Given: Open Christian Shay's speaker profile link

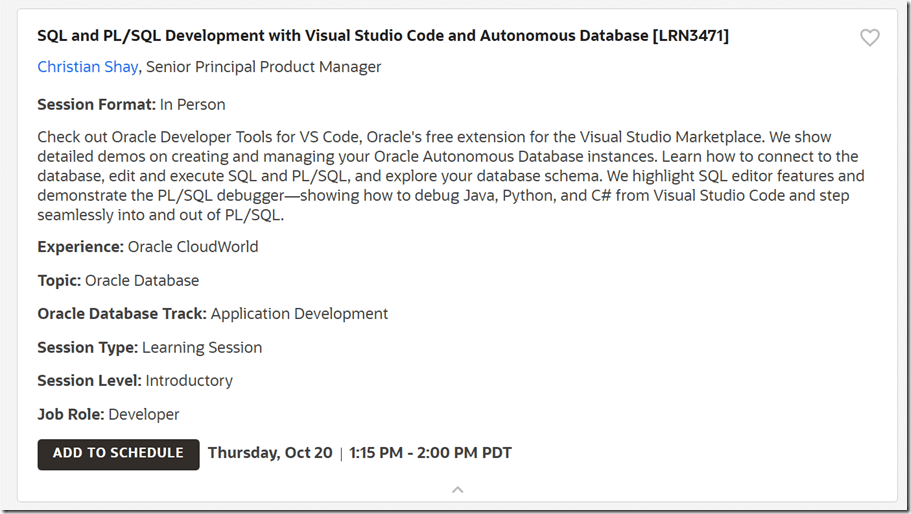Looking at the screenshot, I should (88, 67).
